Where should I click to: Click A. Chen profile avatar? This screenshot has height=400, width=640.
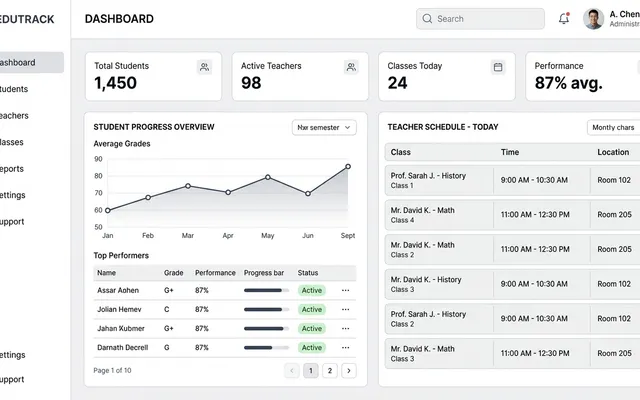(x=593, y=19)
